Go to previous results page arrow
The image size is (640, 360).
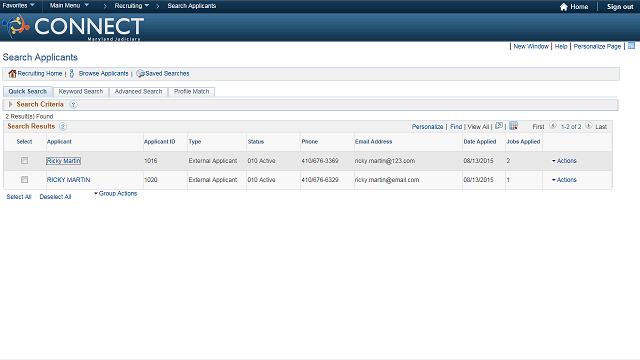[553, 126]
